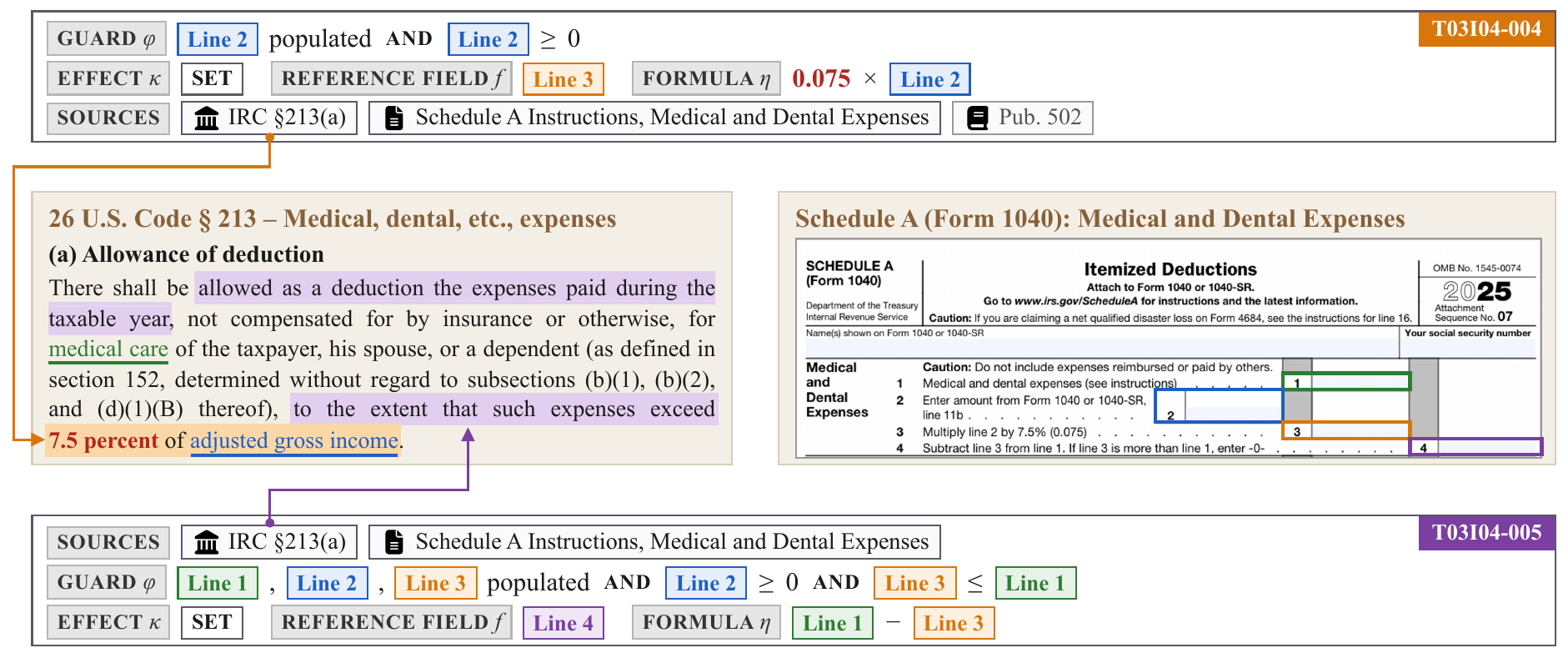Click the green-boxed line 1 form field

point(1346,382)
